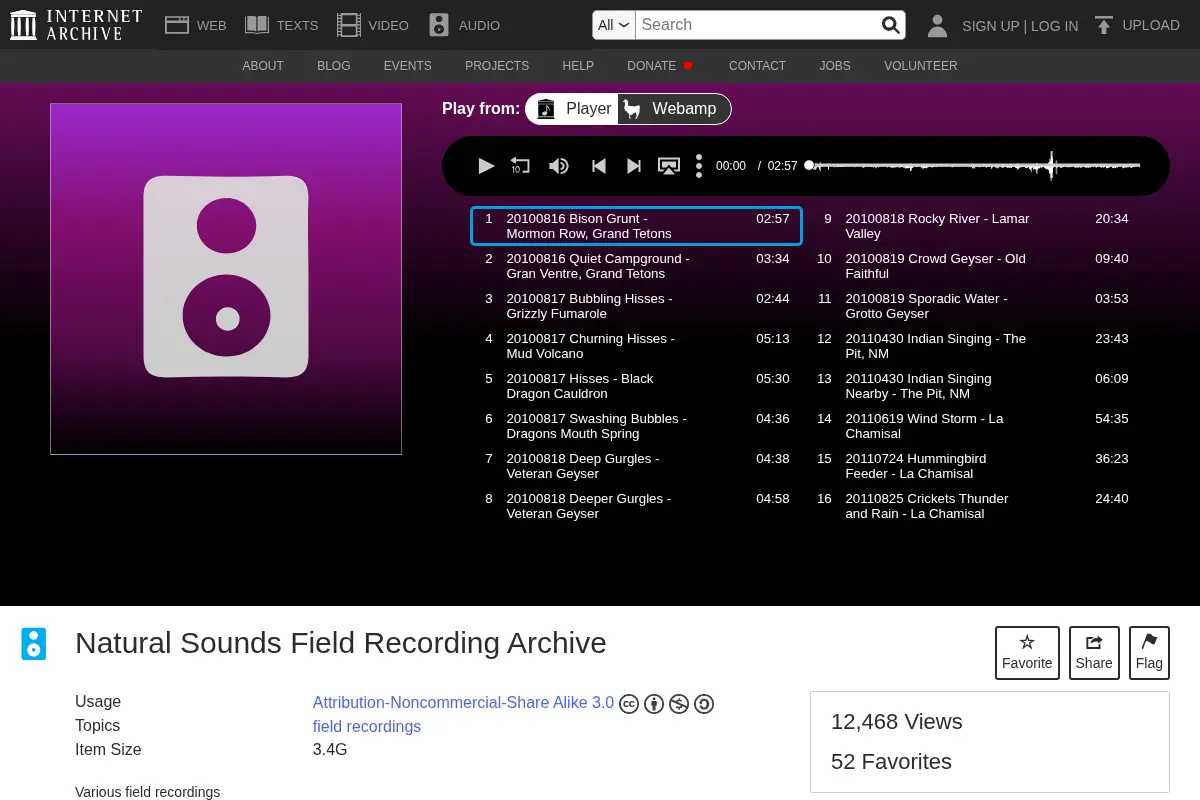Screen dimensions: 1200x800
Task: Flag this item
Action: click(1149, 653)
